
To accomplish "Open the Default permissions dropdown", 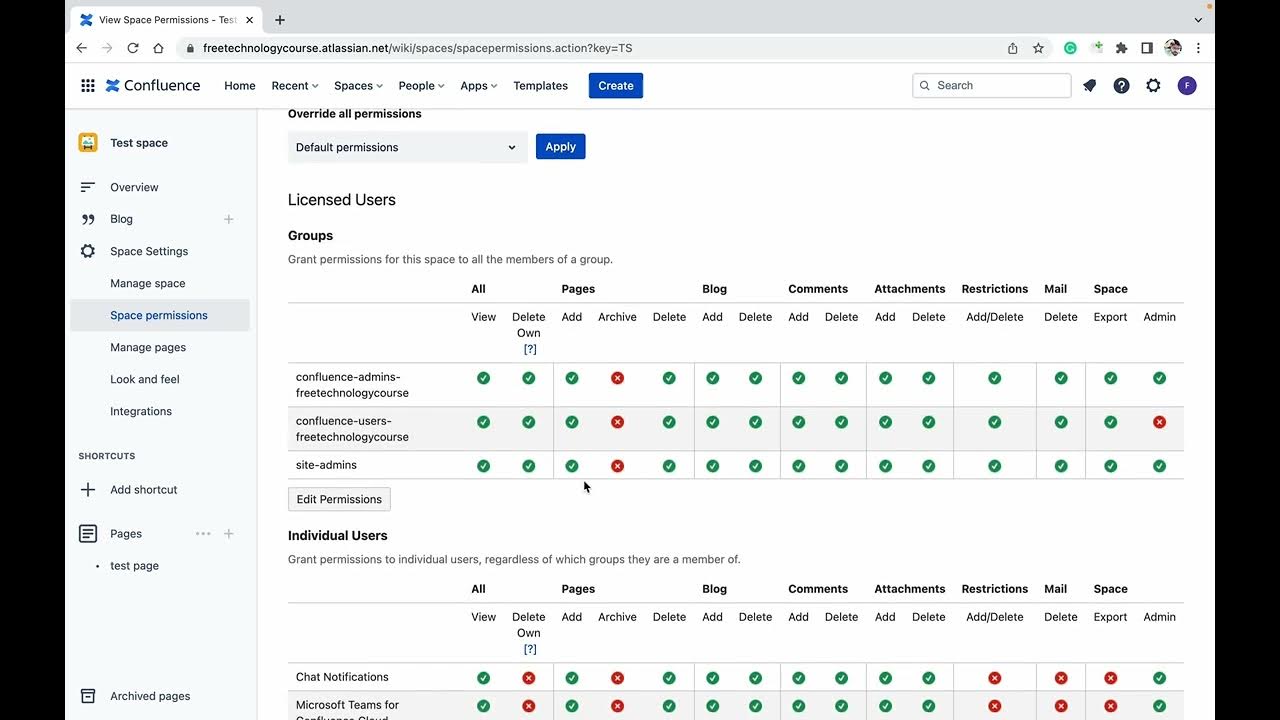I will [x=407, y=147].
